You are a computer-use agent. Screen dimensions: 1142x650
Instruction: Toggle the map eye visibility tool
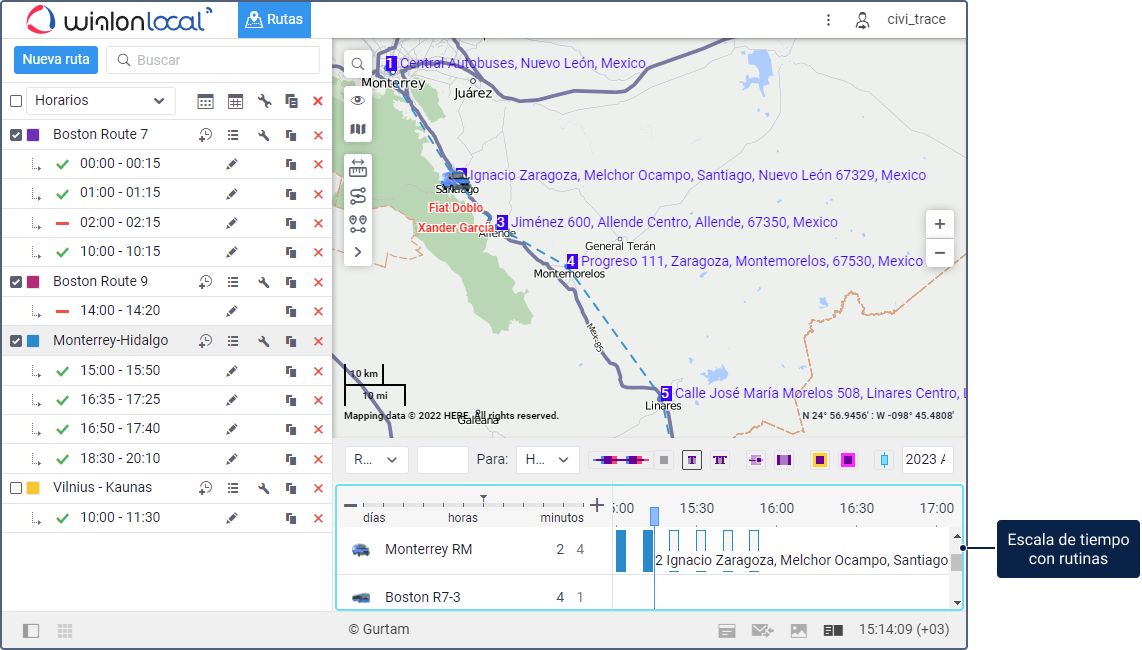point(358,101)
